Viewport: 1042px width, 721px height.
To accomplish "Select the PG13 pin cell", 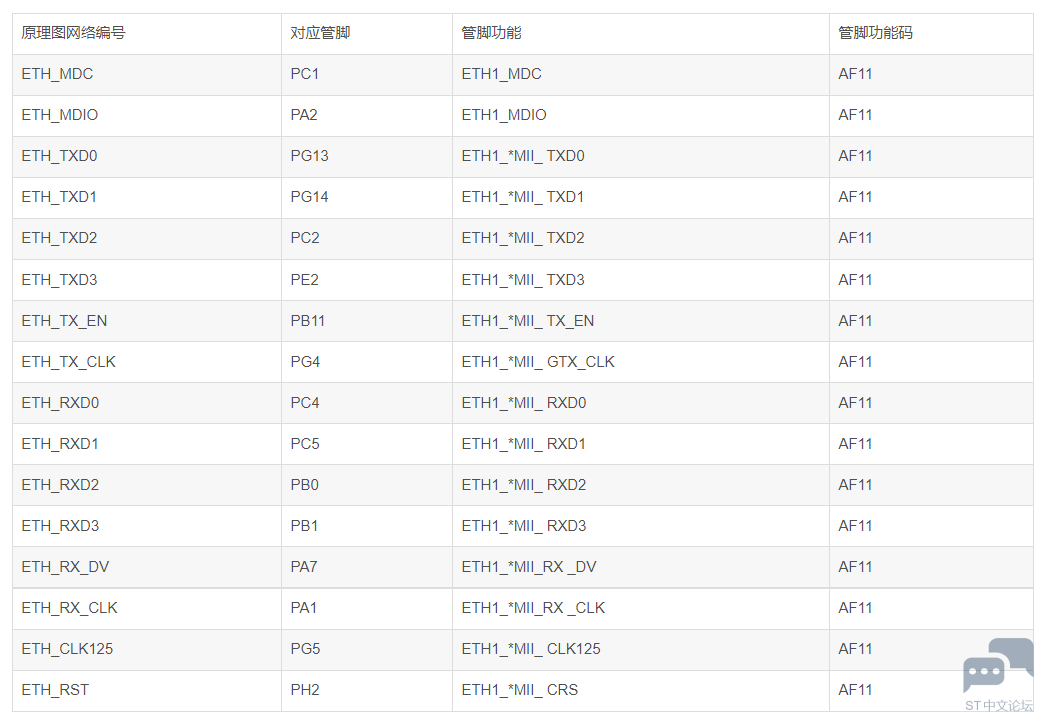I will [367, 156].
